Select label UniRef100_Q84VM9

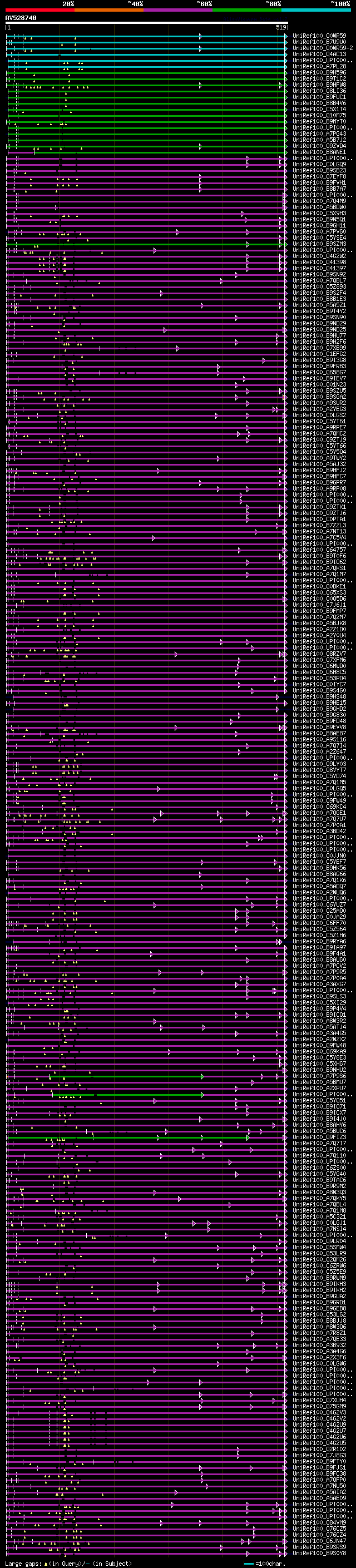[319, 1522]
